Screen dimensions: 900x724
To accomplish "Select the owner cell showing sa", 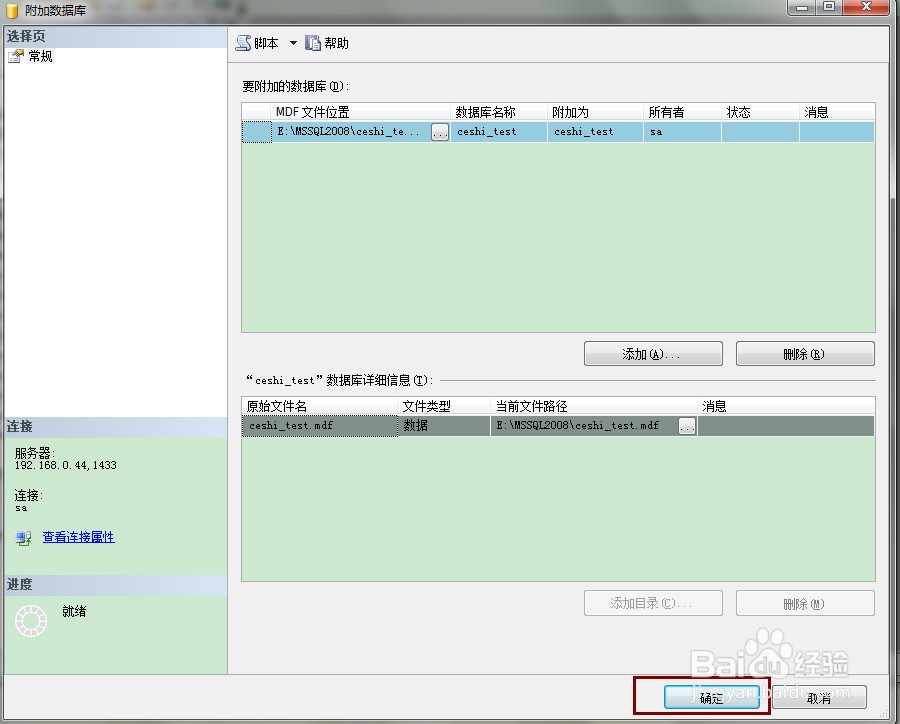I will click(x=682, y=131).
